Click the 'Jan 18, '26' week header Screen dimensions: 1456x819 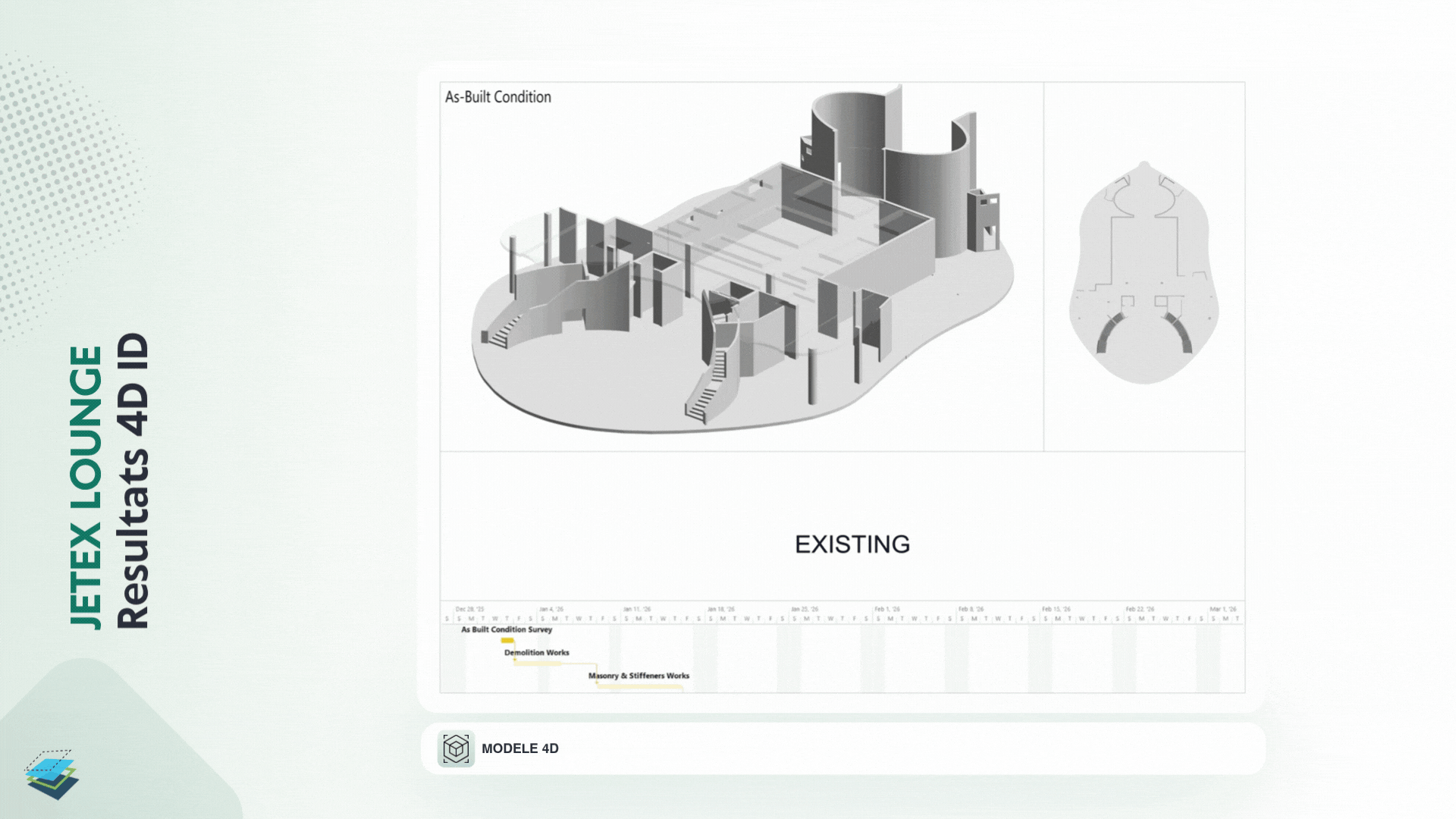click(x=721, y=609)
